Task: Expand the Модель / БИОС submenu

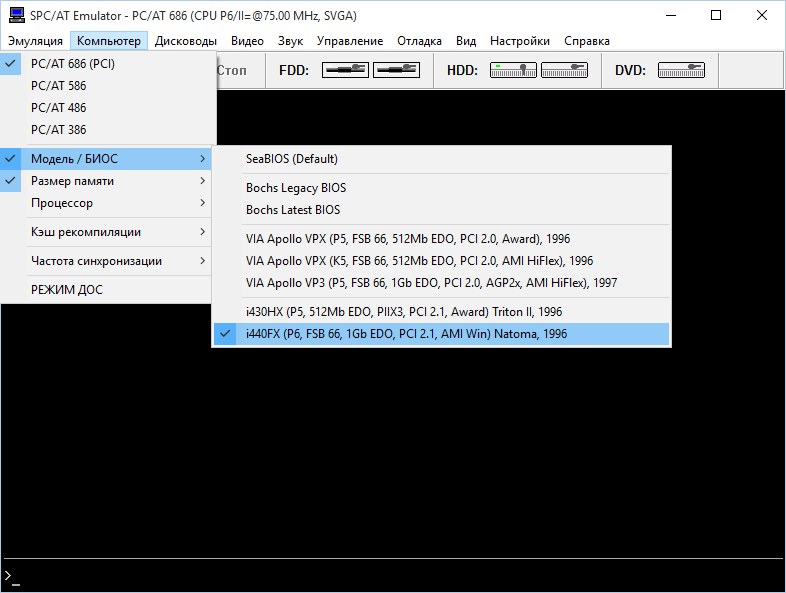Action: pos(106,159)
